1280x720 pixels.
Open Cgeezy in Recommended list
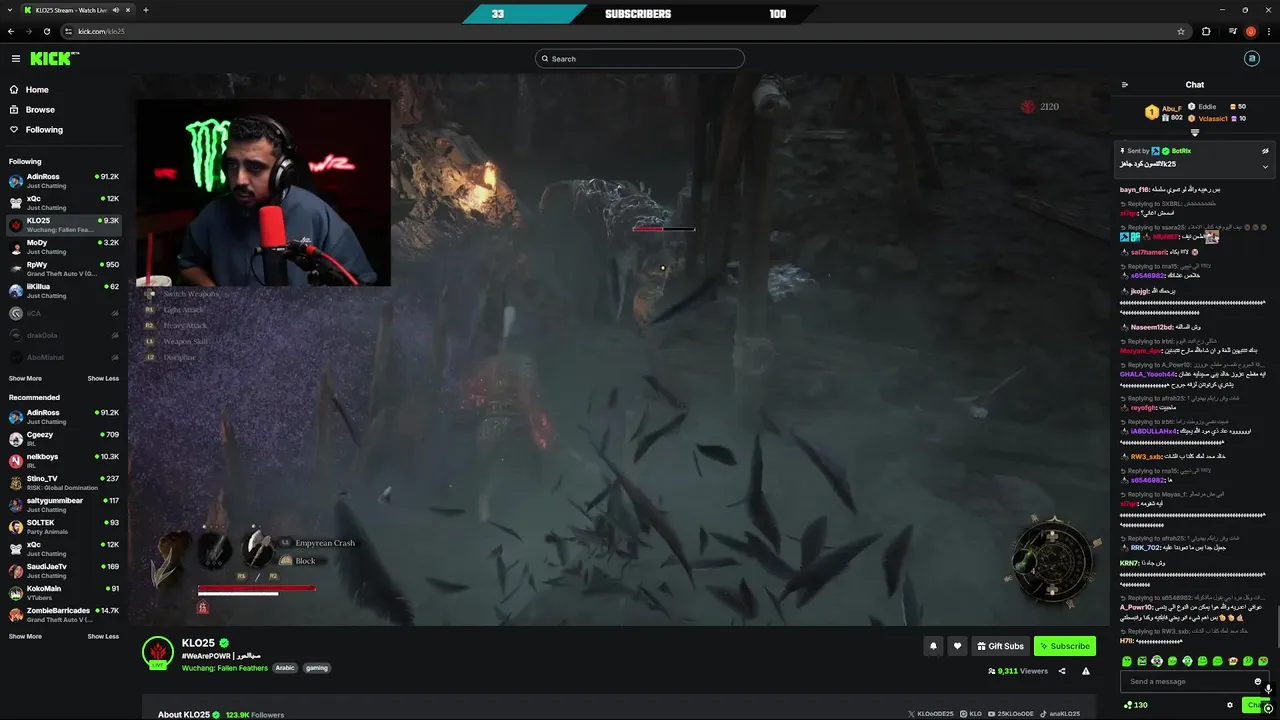[64, 439]
